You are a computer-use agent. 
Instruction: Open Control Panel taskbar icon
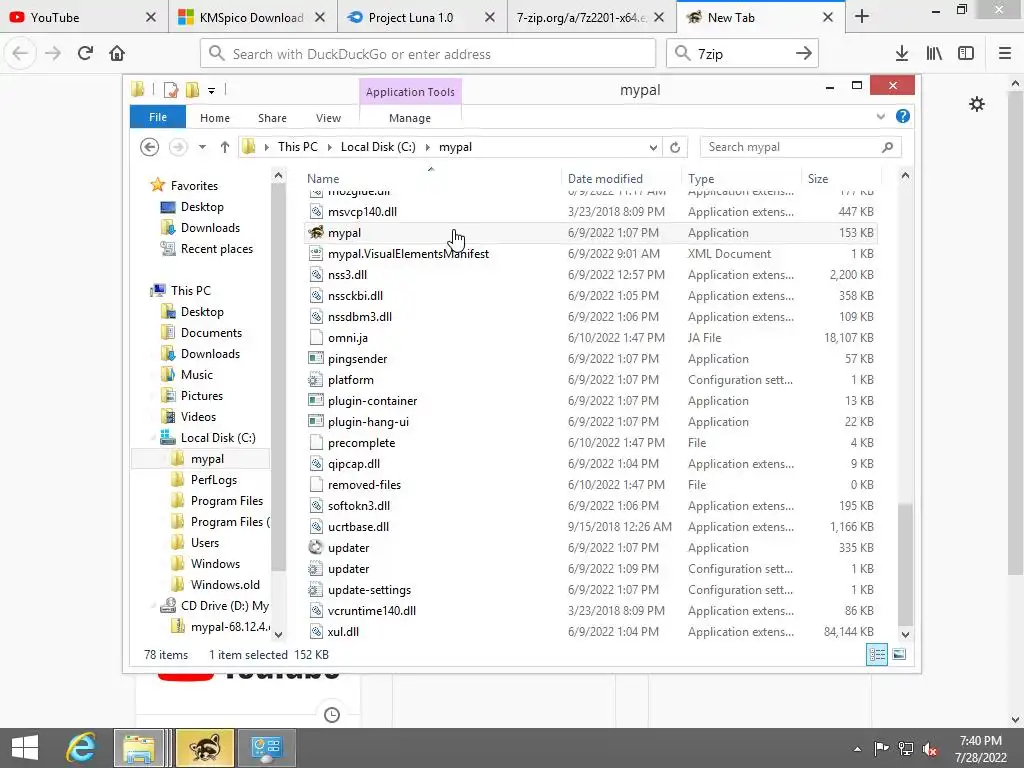click(266, 747)
